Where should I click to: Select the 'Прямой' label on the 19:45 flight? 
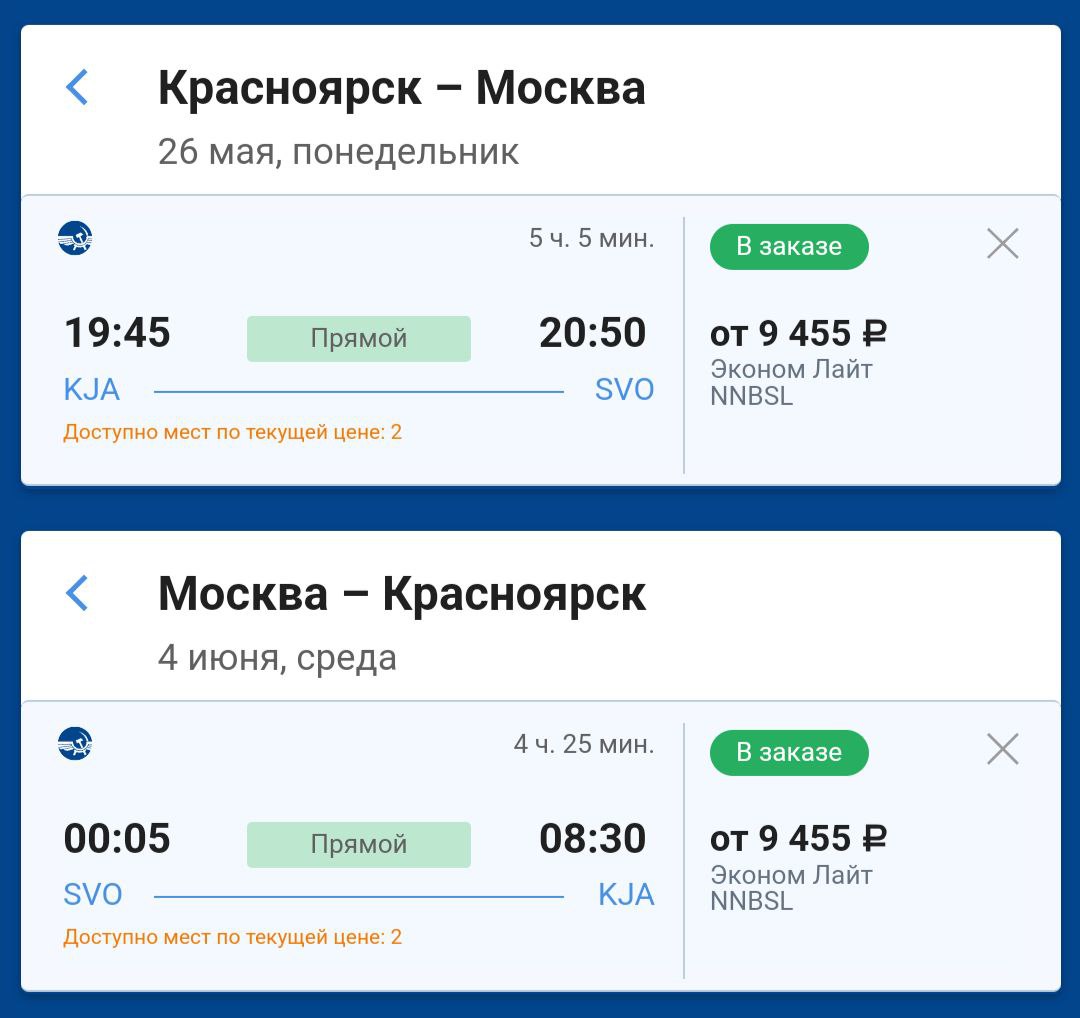[x=359, y=339]
